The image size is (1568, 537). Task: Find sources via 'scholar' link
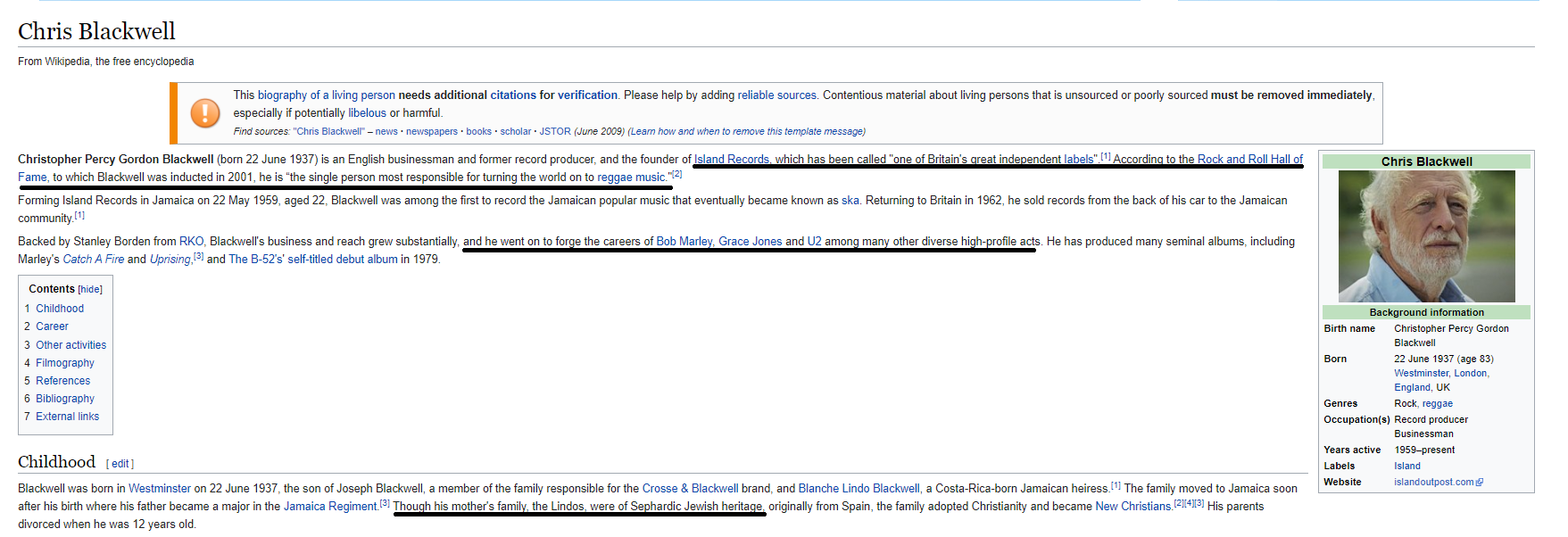516,132
